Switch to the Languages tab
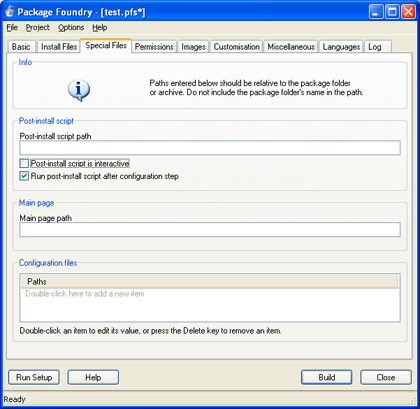Screen dimensions: 420x409 coord(341,47)
